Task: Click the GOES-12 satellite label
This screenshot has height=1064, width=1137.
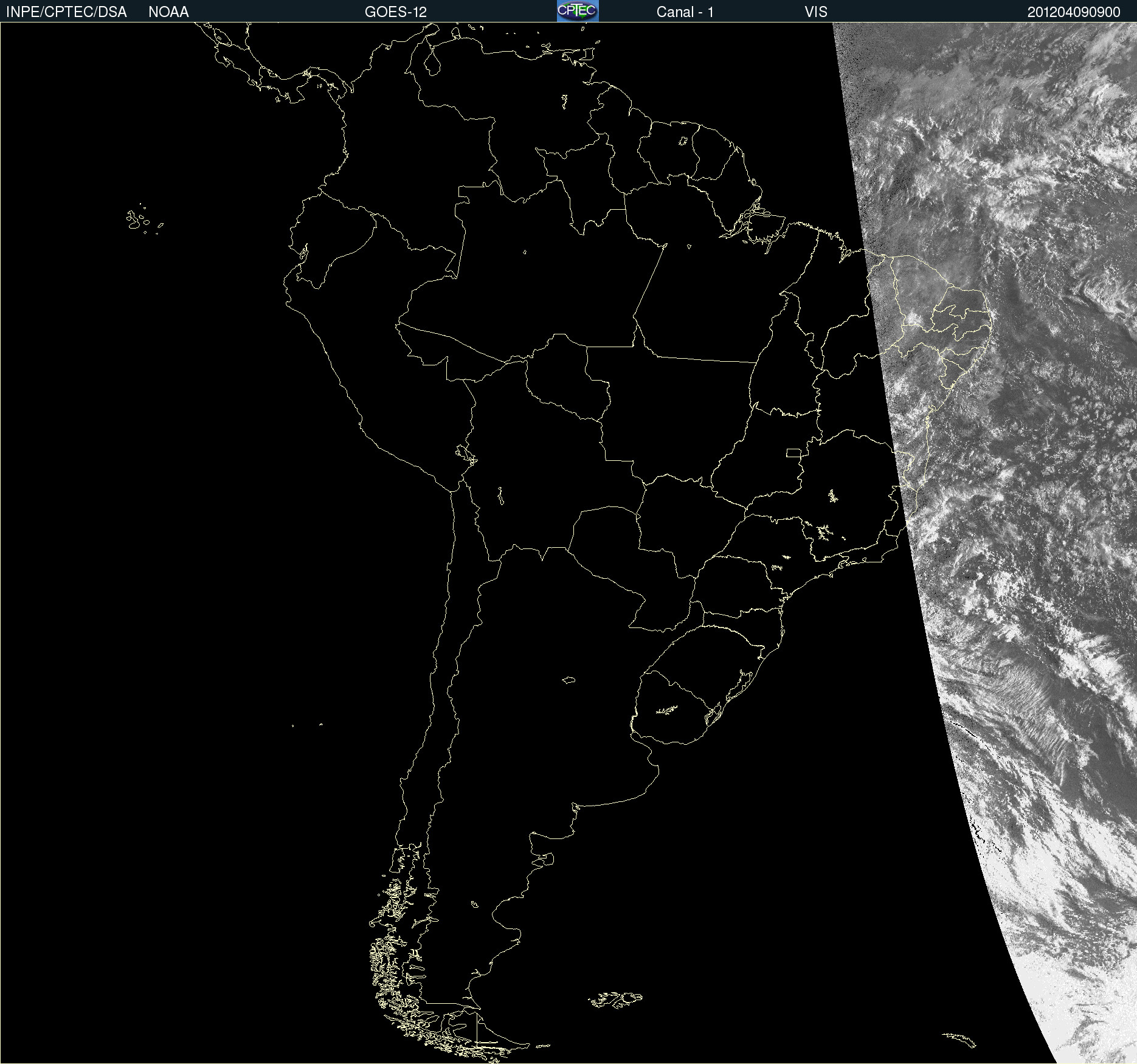Action: pyautogui.click(x=396, y=12)
